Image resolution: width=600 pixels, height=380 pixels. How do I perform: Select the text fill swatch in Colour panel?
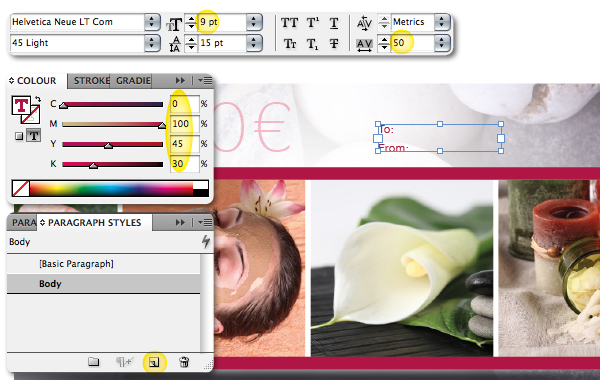pos(21,105)
